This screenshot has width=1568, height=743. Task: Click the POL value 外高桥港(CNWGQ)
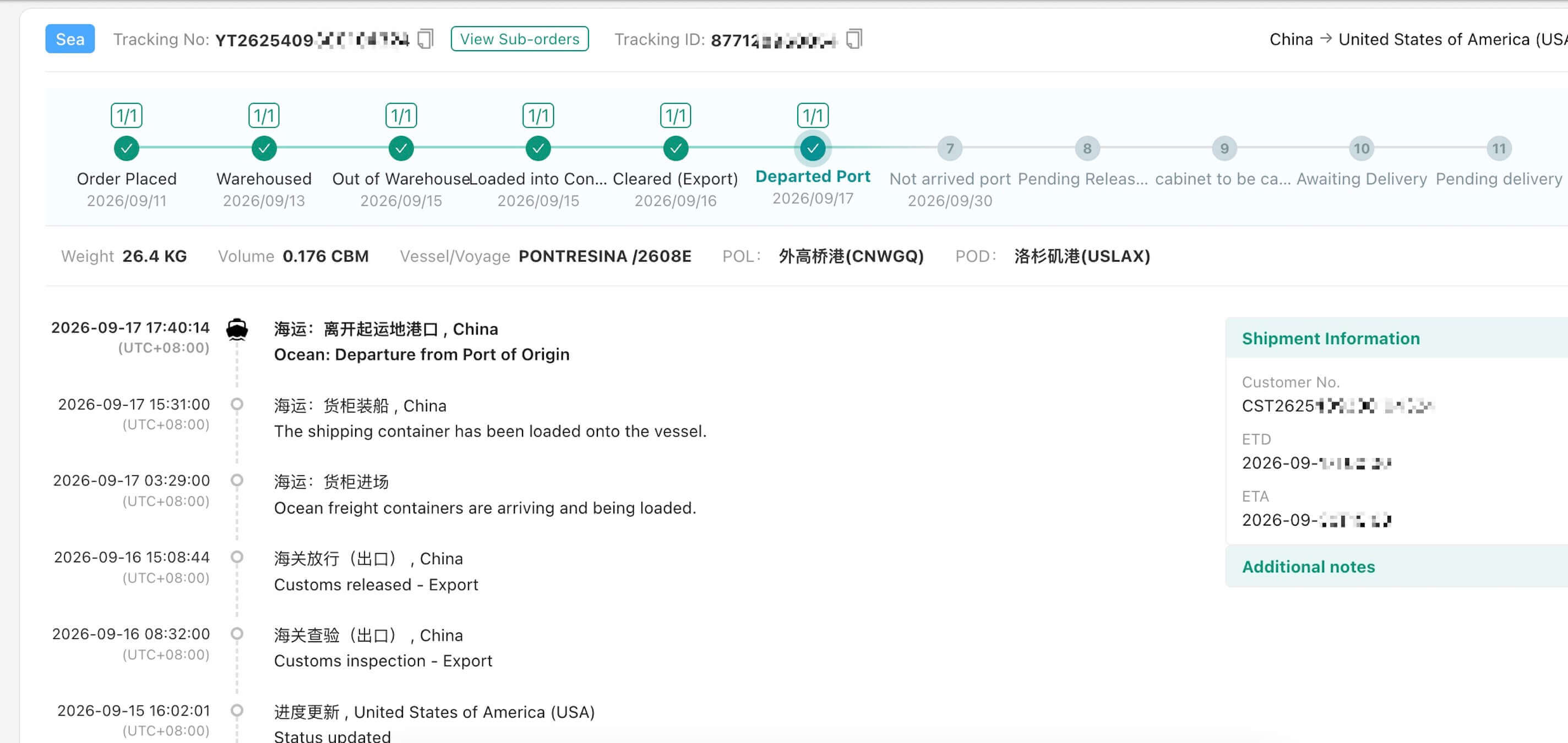852,256
